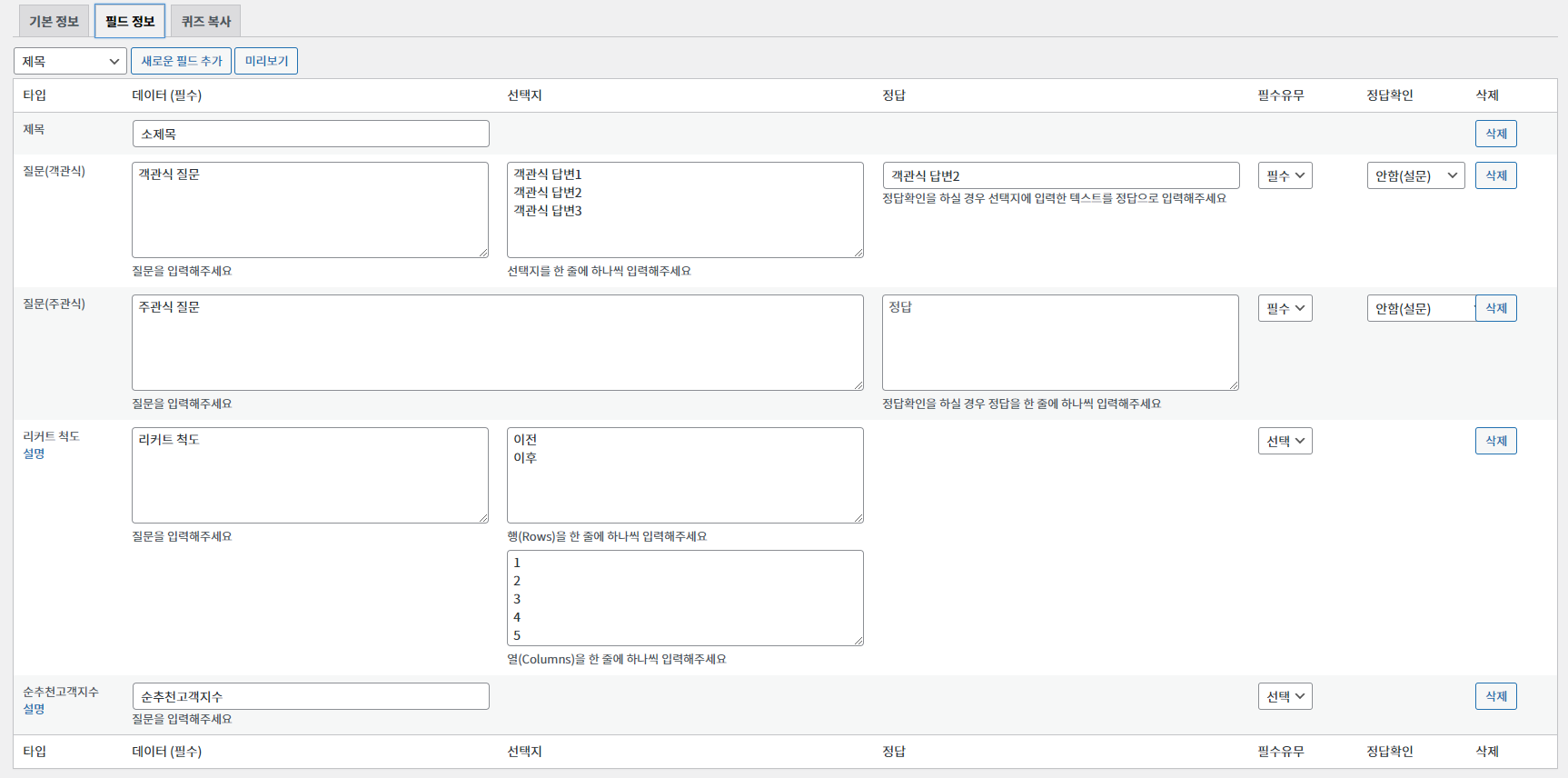This screenshot has width=1568, height=778.
Task: Open the 안함(설문) dropdown for 질문(주관식)
Action: tap(1420, 308)
